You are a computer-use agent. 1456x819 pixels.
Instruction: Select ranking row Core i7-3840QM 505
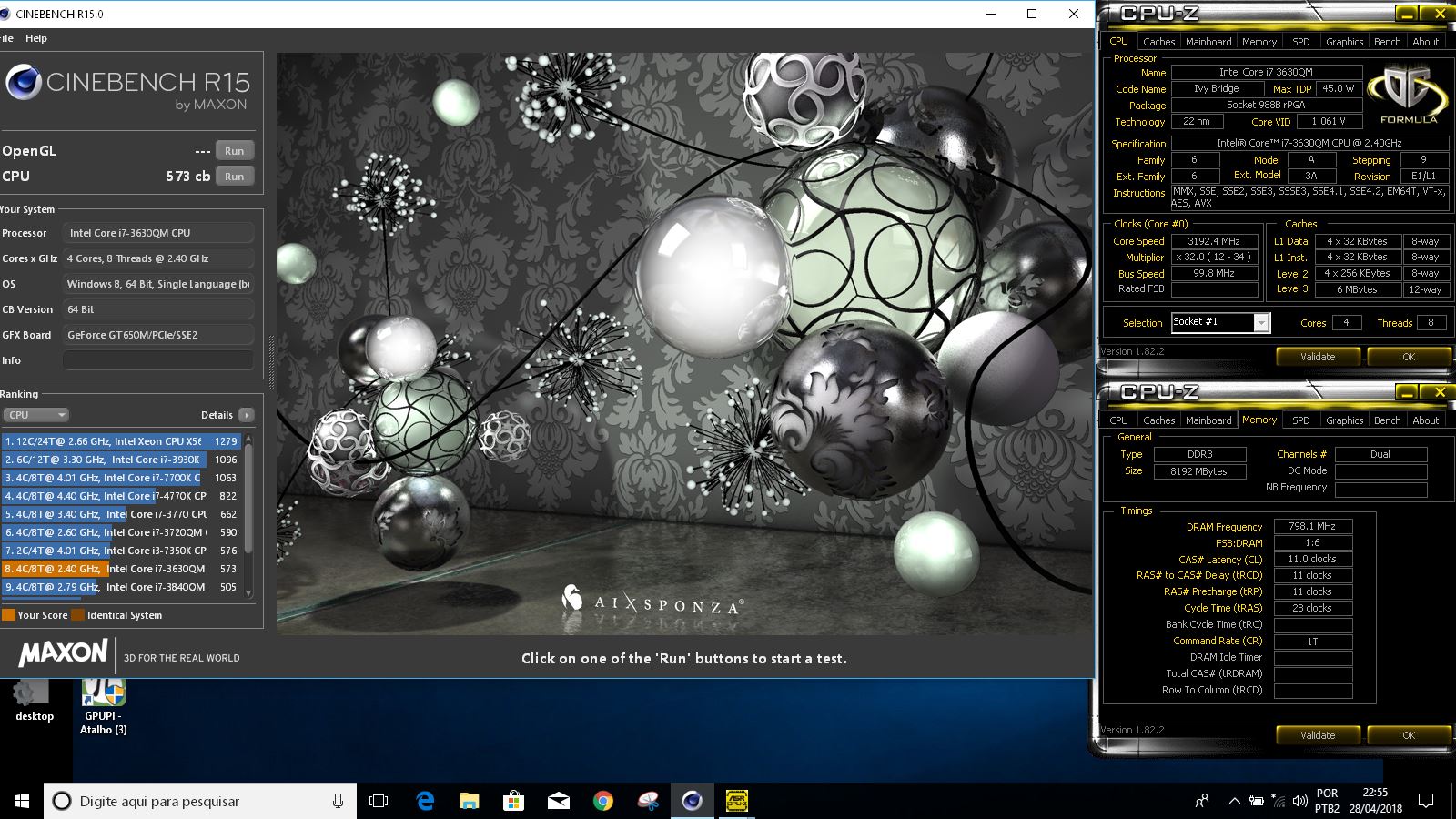point(121,587)
